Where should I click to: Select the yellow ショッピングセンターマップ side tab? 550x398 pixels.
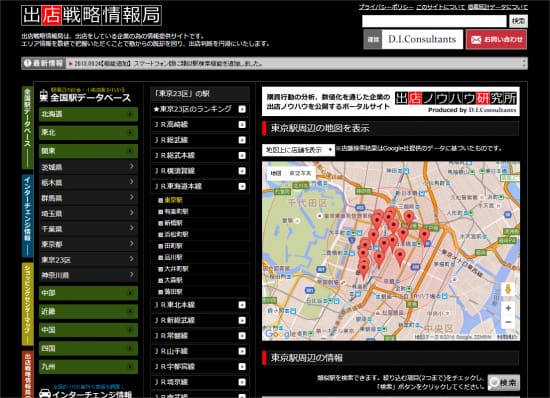click(27, 304)
